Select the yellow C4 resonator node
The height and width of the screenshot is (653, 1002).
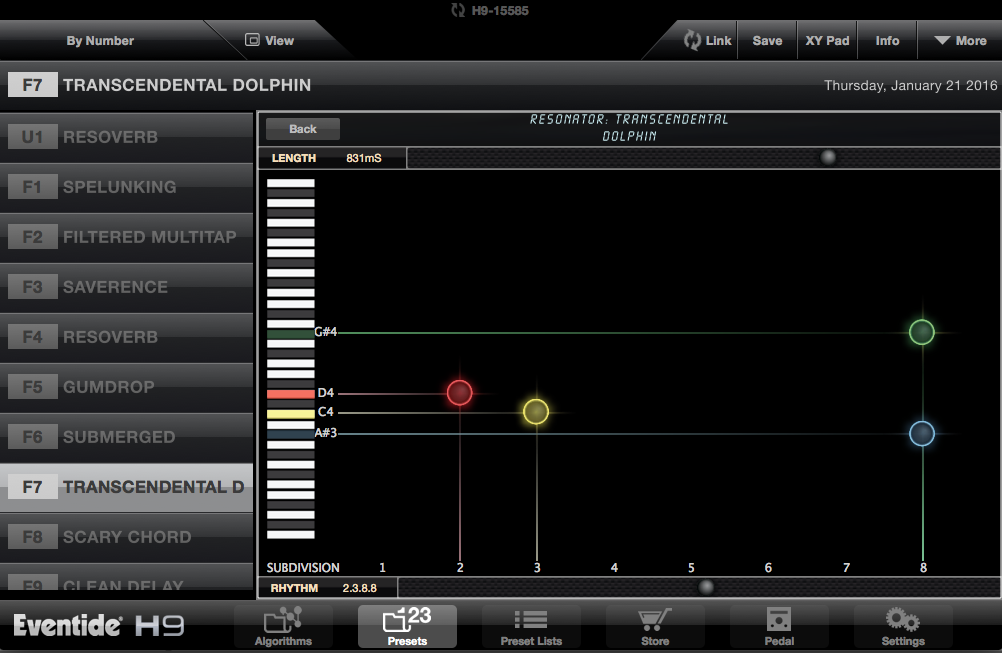[x=536, y=412]
